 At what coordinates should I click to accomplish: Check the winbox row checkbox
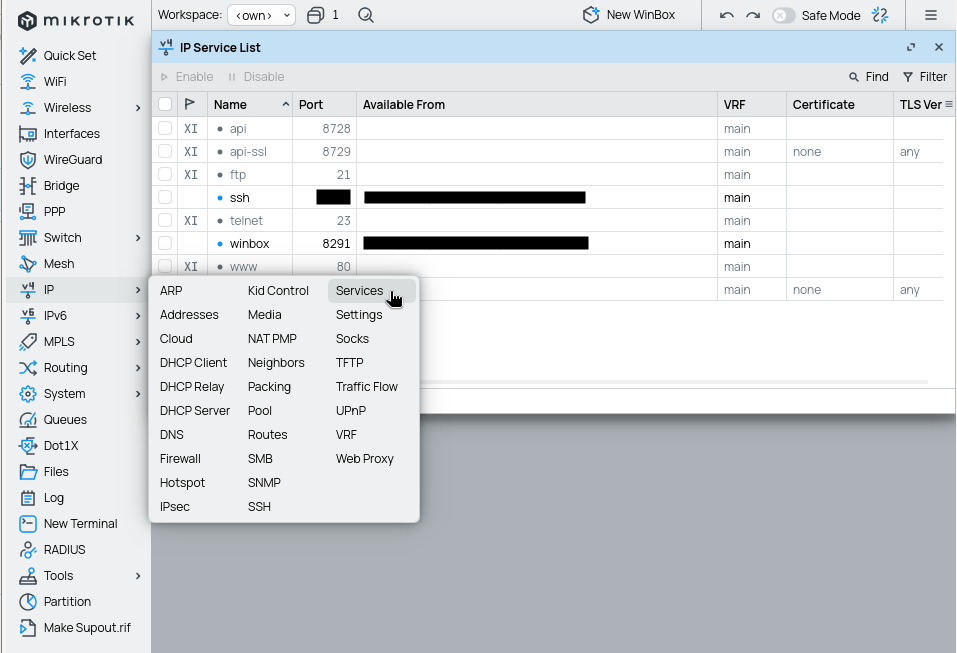(165, 243)
